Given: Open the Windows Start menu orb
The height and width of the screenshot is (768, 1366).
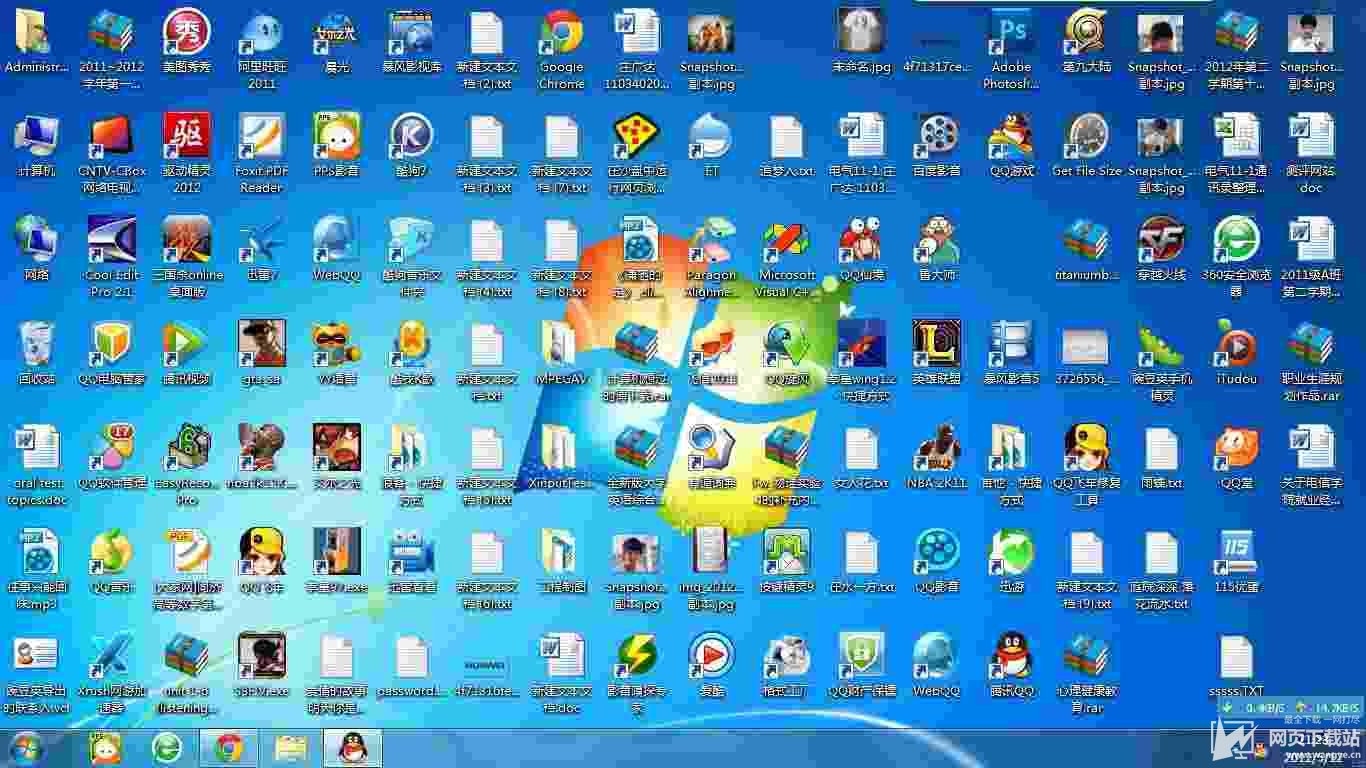Looking at the screenshot, I should [x=27, y=747].
